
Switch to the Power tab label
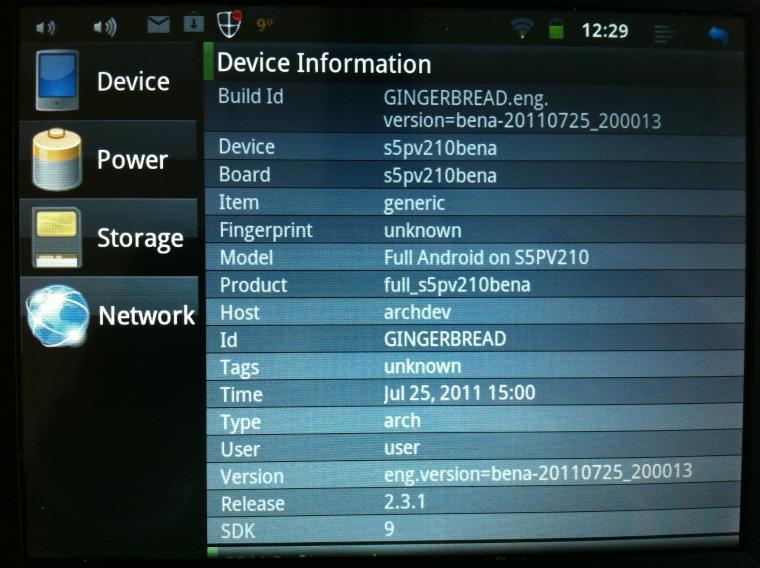coord(132,159)
